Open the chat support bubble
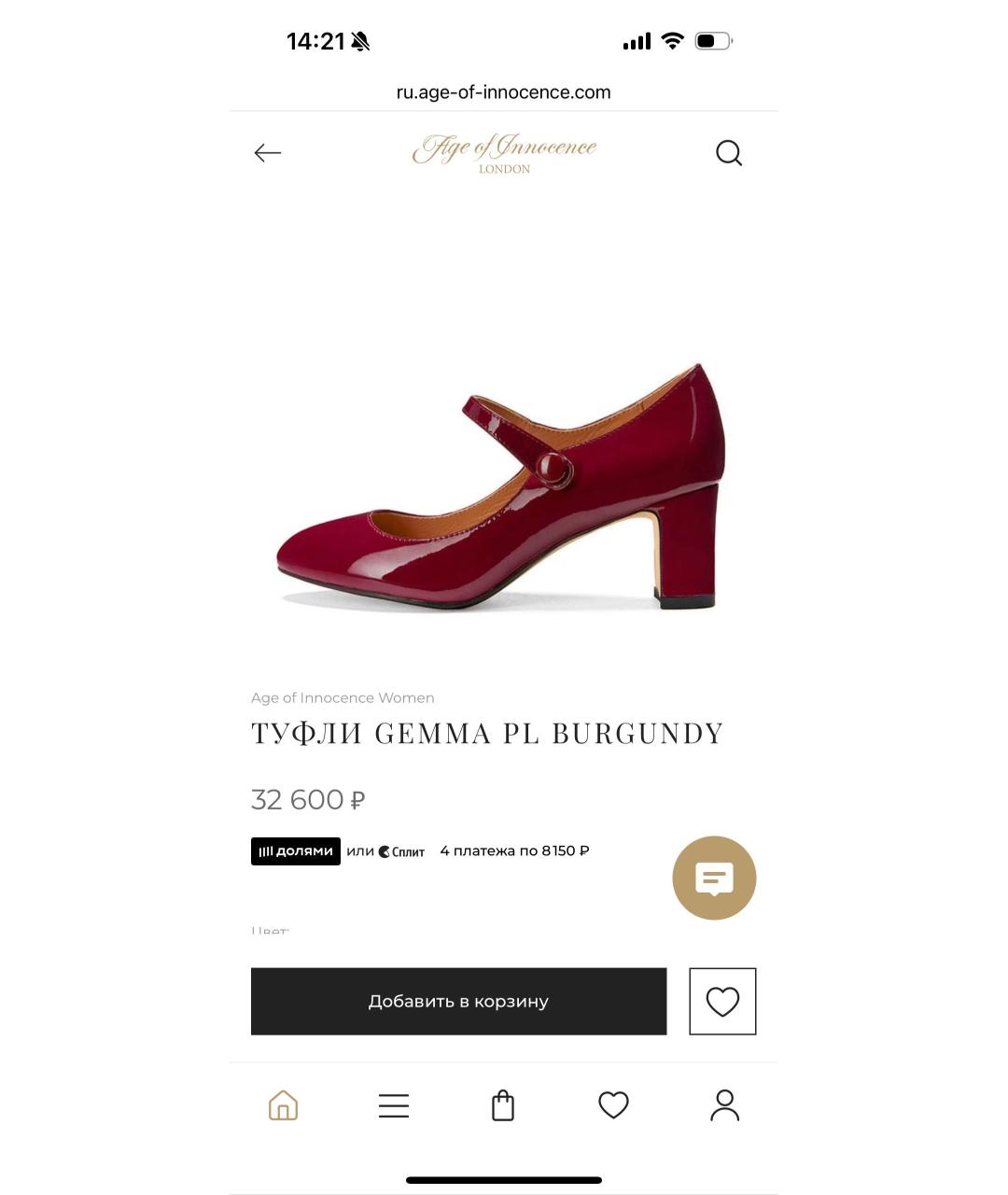1008x1195 pixels. click(x=714, y=878)
